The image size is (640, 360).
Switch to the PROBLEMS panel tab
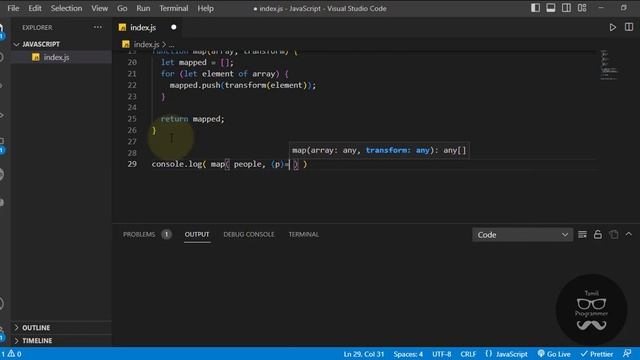(x=139, y=234)
